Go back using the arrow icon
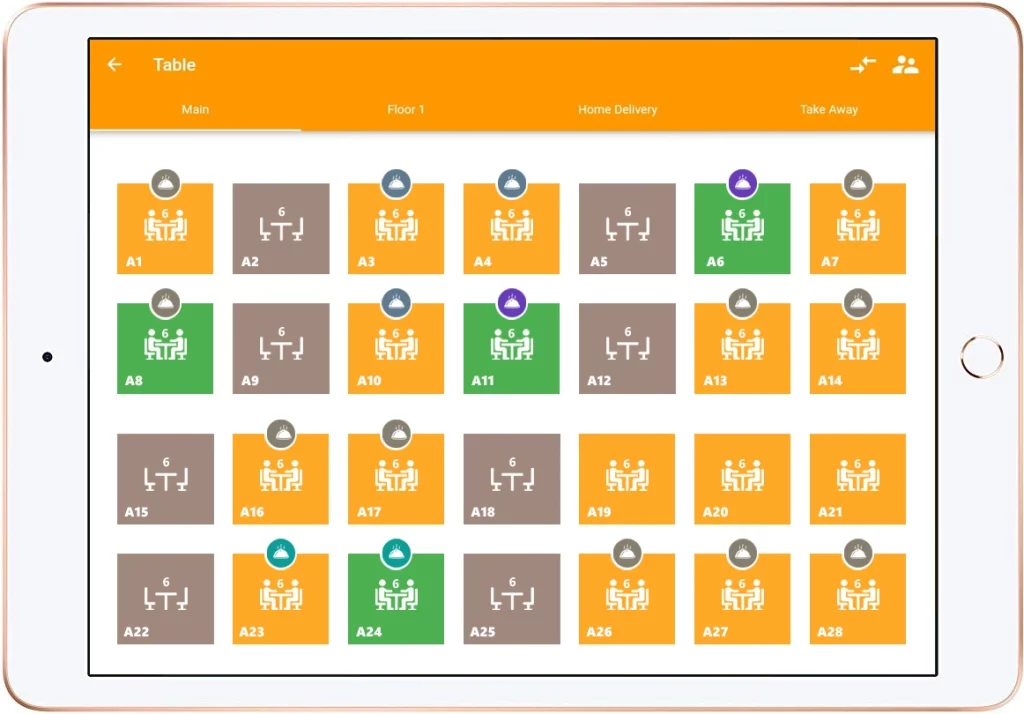This screenshot has width=1024, height=714. (x=114, y=65)
